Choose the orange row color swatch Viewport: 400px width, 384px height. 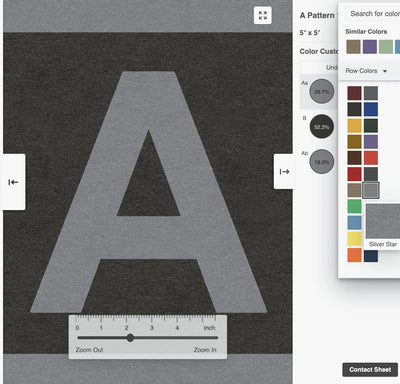click(354, 255)
